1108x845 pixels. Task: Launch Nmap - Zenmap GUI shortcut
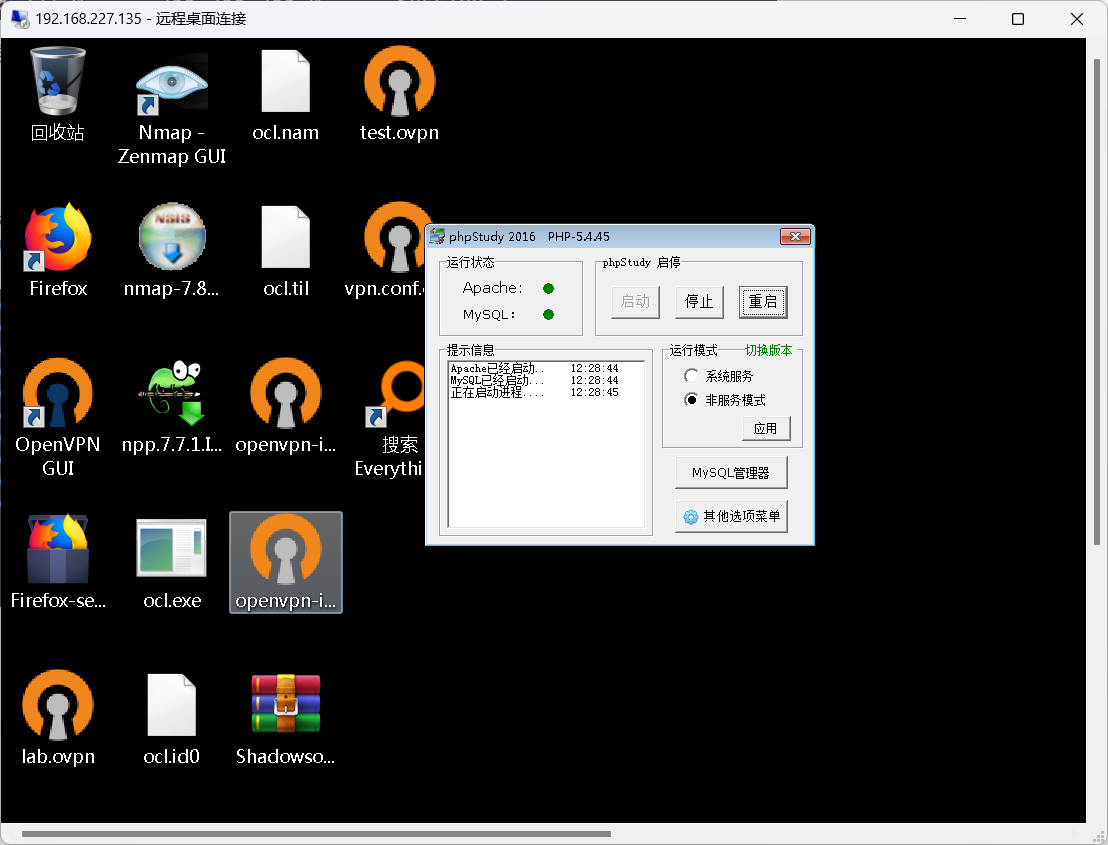tap(172, 83)
